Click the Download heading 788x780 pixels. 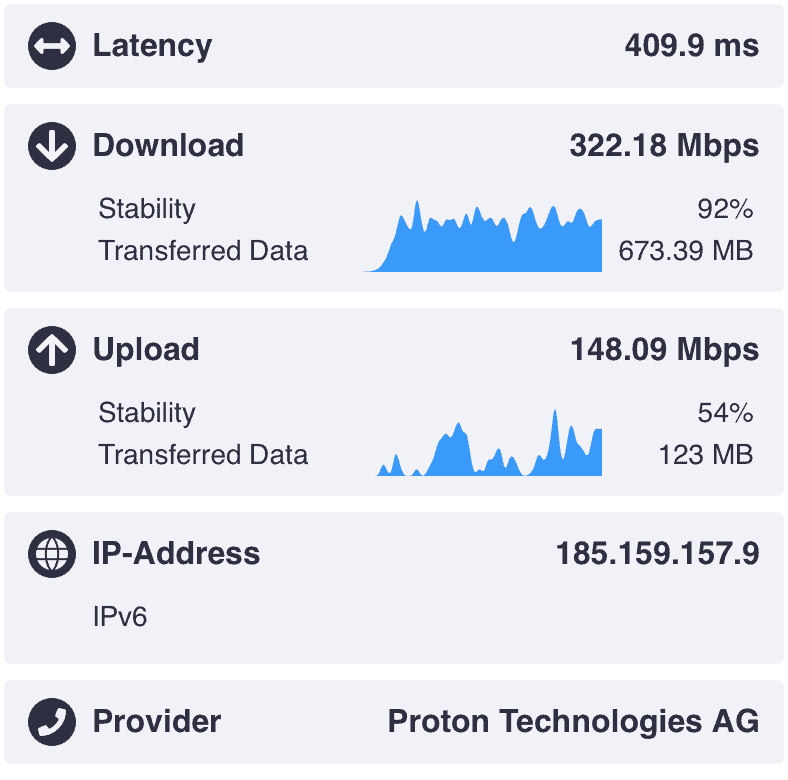(x=168, y=146)
